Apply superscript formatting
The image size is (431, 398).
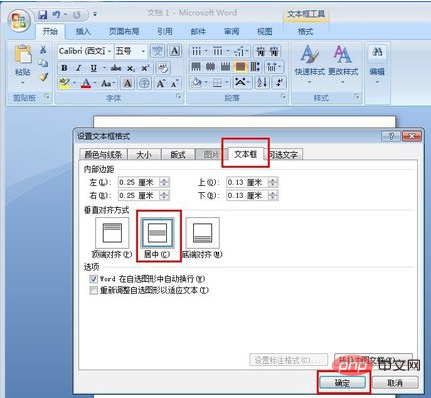coord(145,68)
